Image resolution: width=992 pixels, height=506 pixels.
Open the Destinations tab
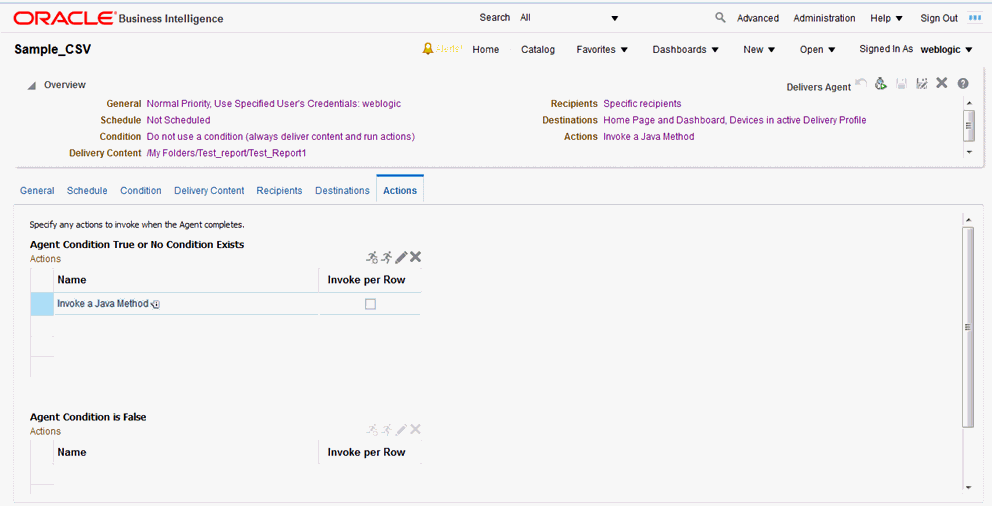click(342, 190)
